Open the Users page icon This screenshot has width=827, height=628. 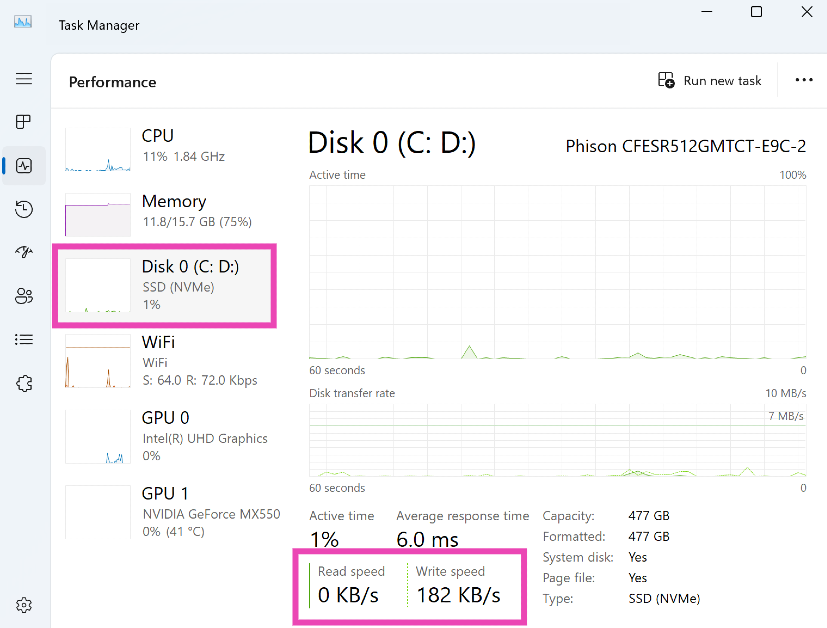pos(24,296)
